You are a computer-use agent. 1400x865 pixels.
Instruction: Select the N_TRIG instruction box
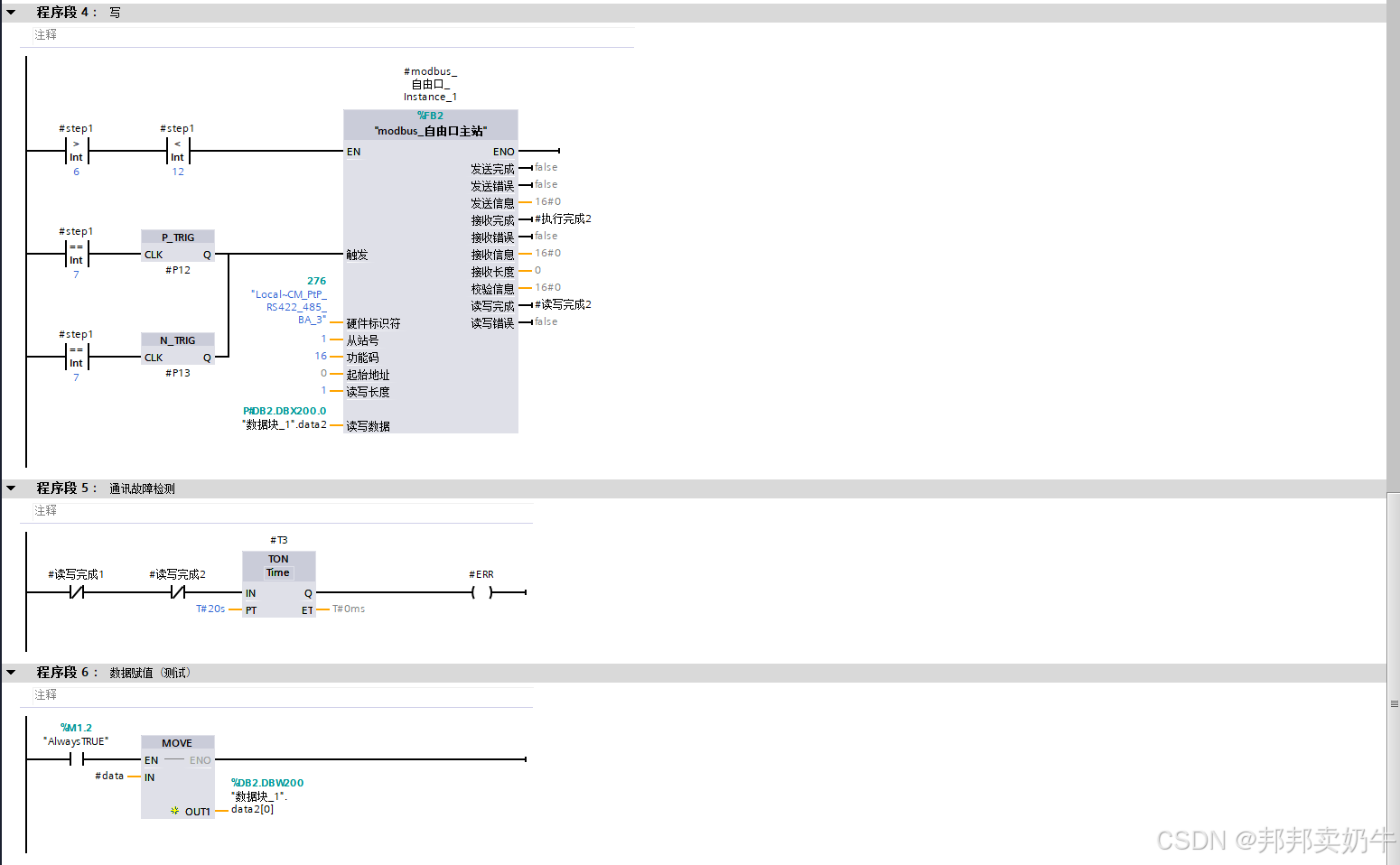178,349
